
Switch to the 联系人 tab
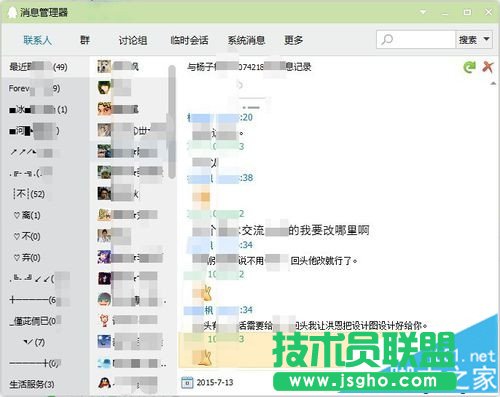coord(37,40)
